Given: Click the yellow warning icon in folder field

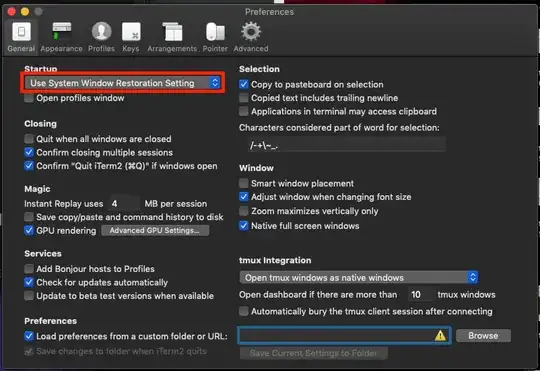Looking at the screenshot, I should [440, 336].
